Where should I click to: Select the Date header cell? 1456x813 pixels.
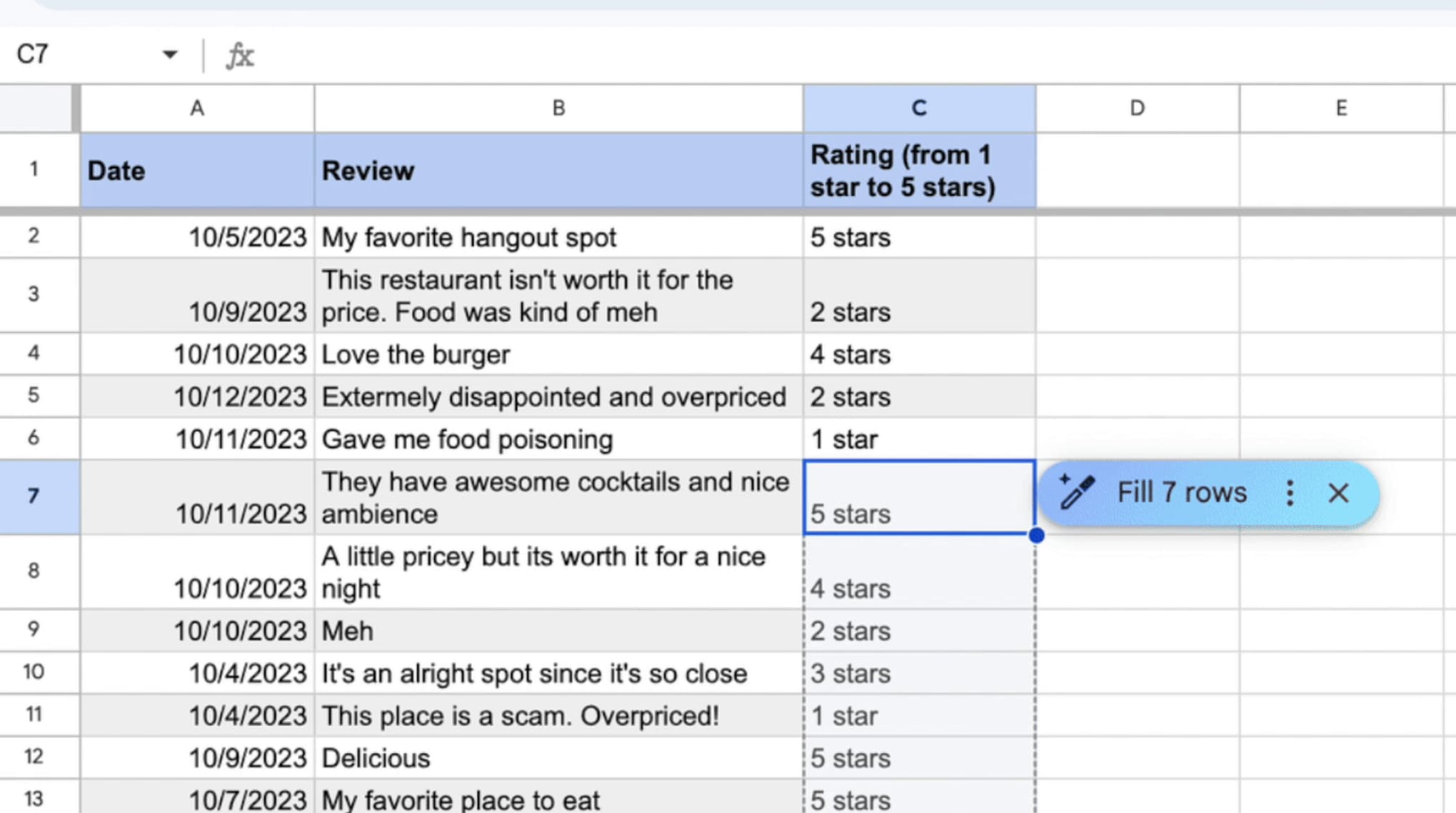196,170
